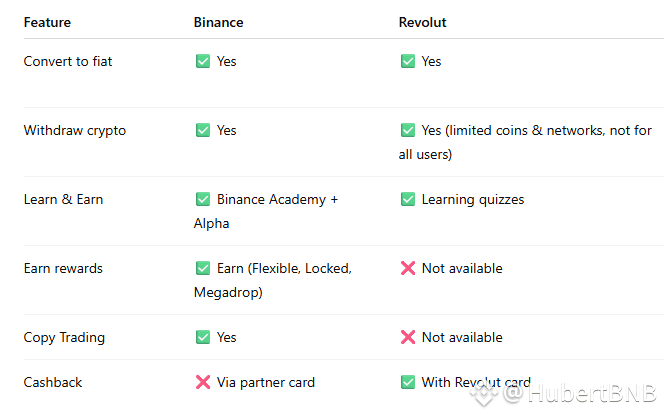This screenshot has height=418, width=665.
Task: Click green checkmark in Binance Convert to fiat
Action: click(x=203, y=62)
